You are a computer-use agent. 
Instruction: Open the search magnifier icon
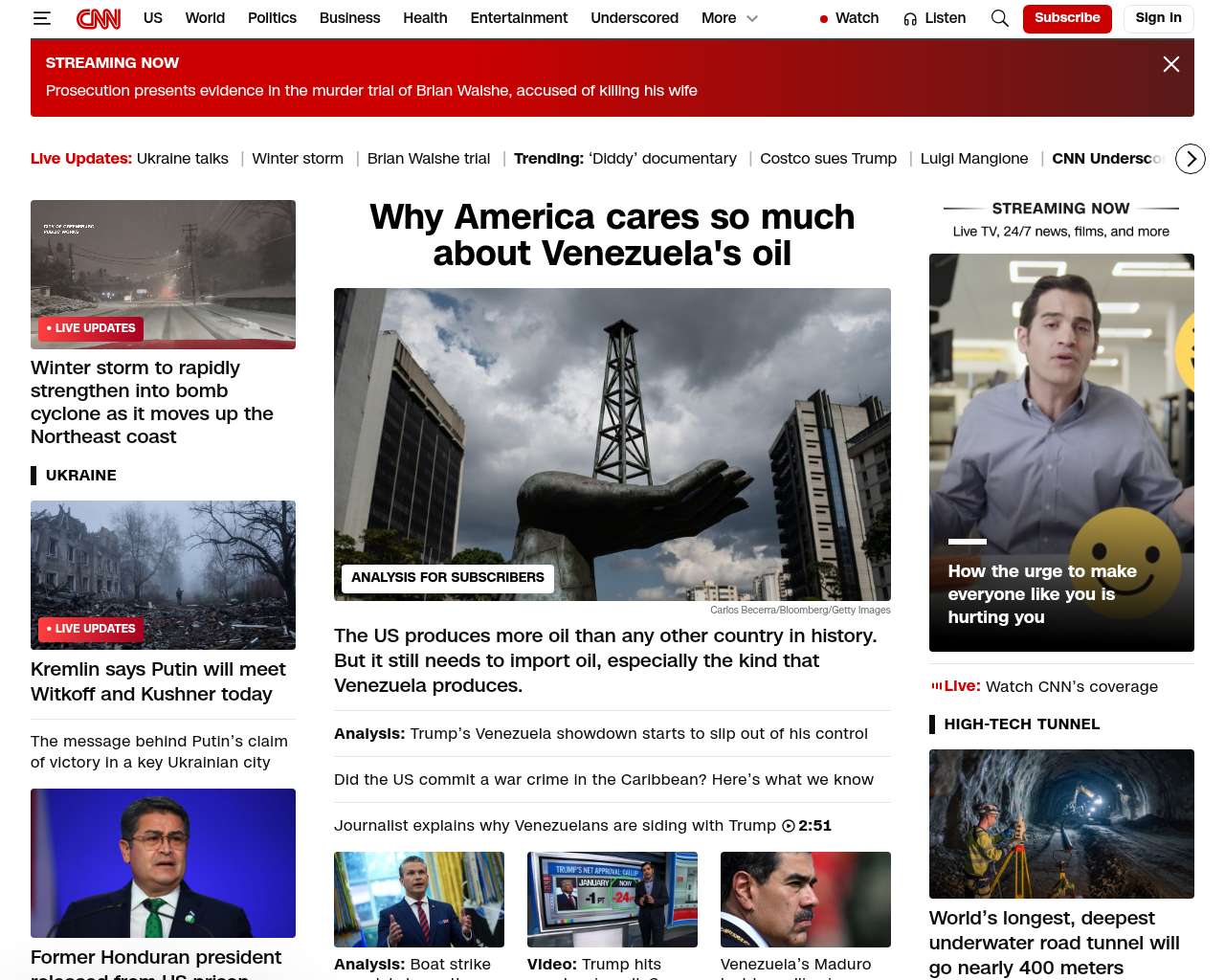click(x=1000, y=18)
